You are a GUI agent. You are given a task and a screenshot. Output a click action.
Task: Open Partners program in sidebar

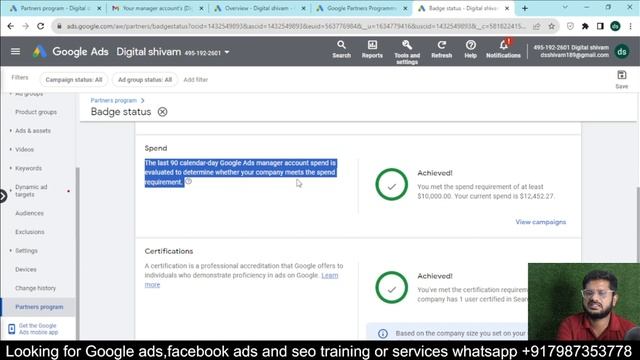(x=39, y=307)
